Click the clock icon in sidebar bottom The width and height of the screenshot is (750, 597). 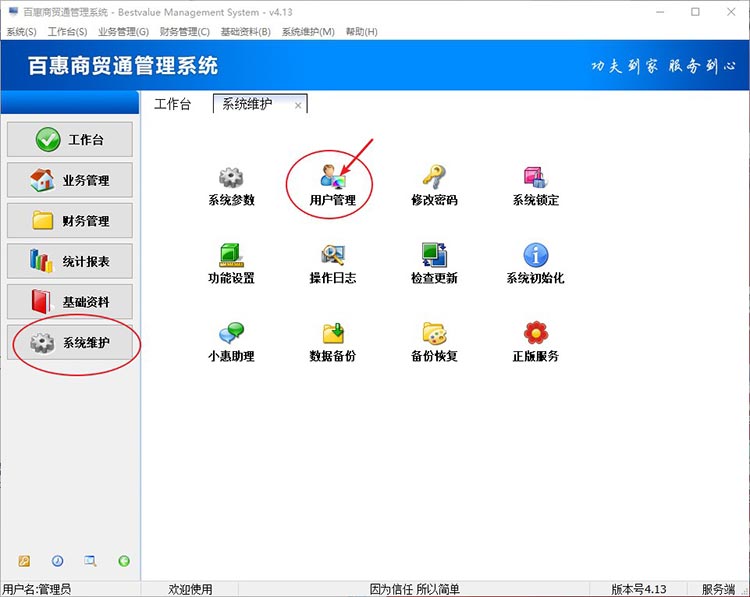(x=57, y=561)
